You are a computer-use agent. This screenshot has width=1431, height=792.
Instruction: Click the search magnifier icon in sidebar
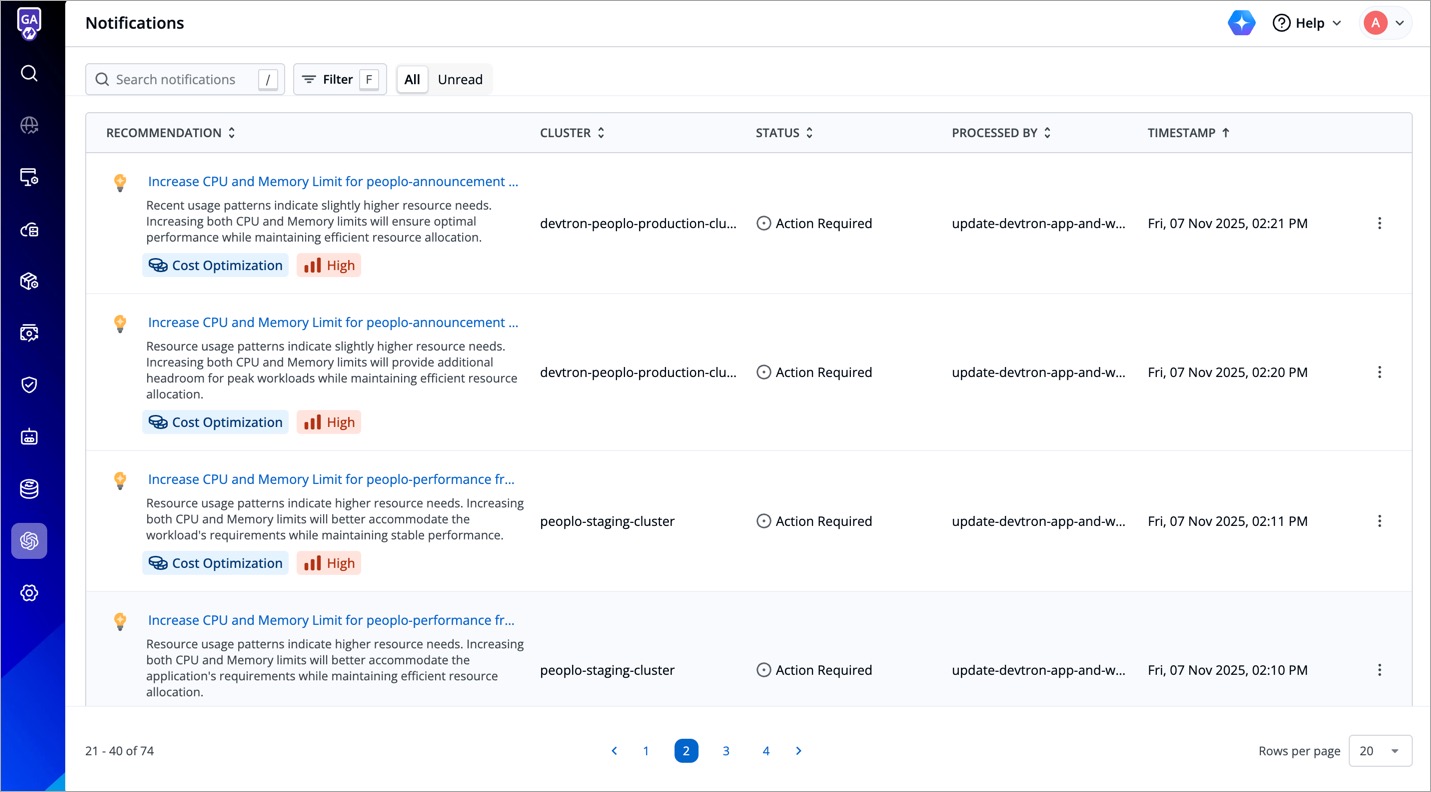pos(29,73)
